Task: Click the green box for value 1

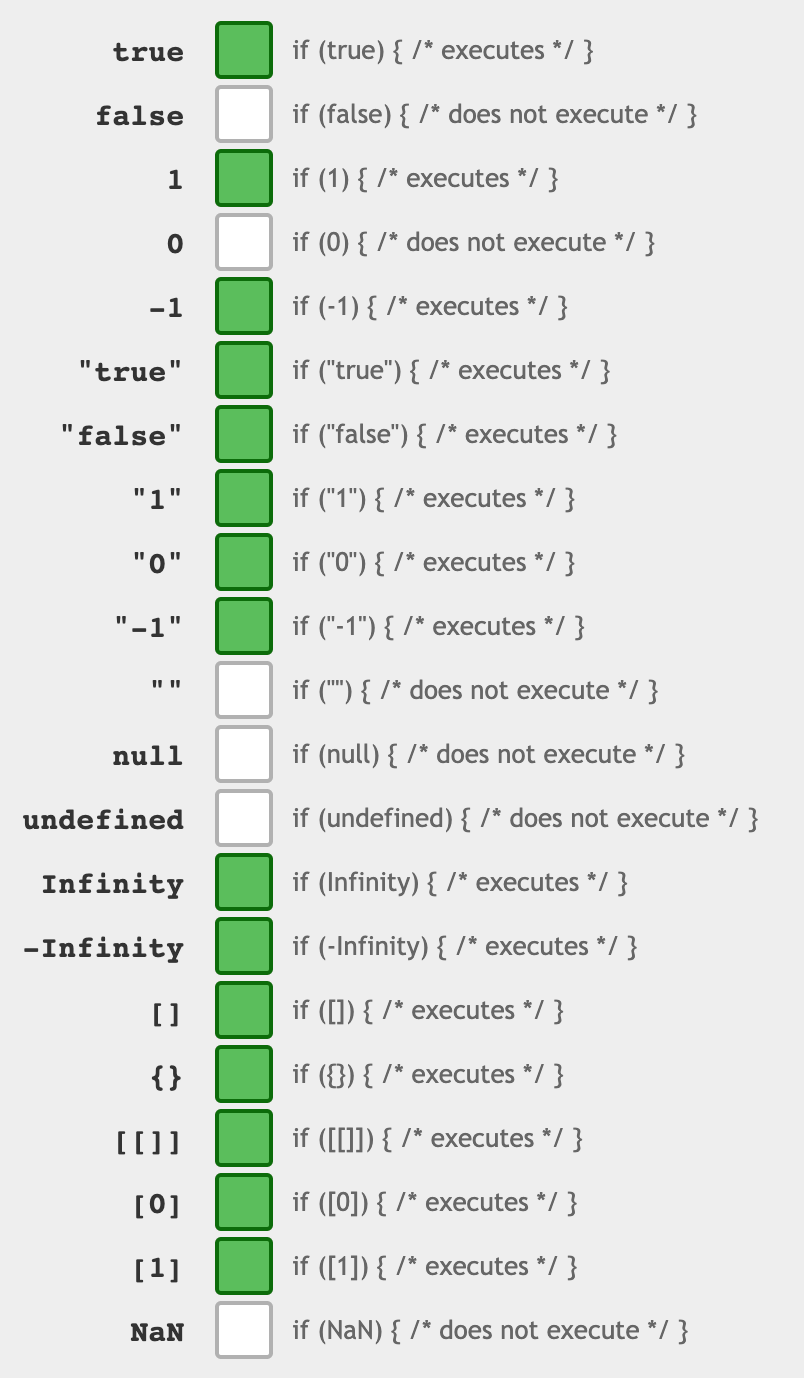Action: coord(243,178)
